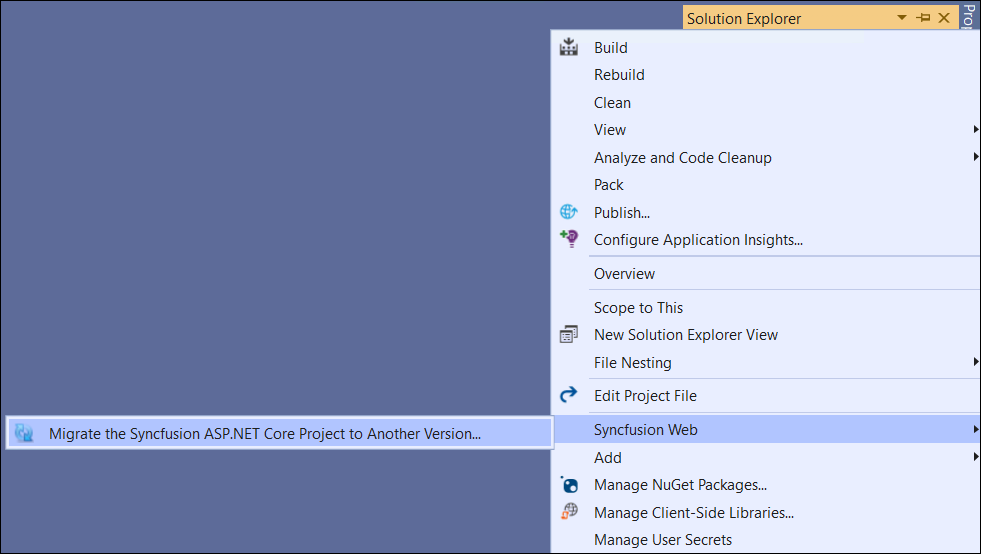Click the New Solution Explorer View icon

point(568,334)
